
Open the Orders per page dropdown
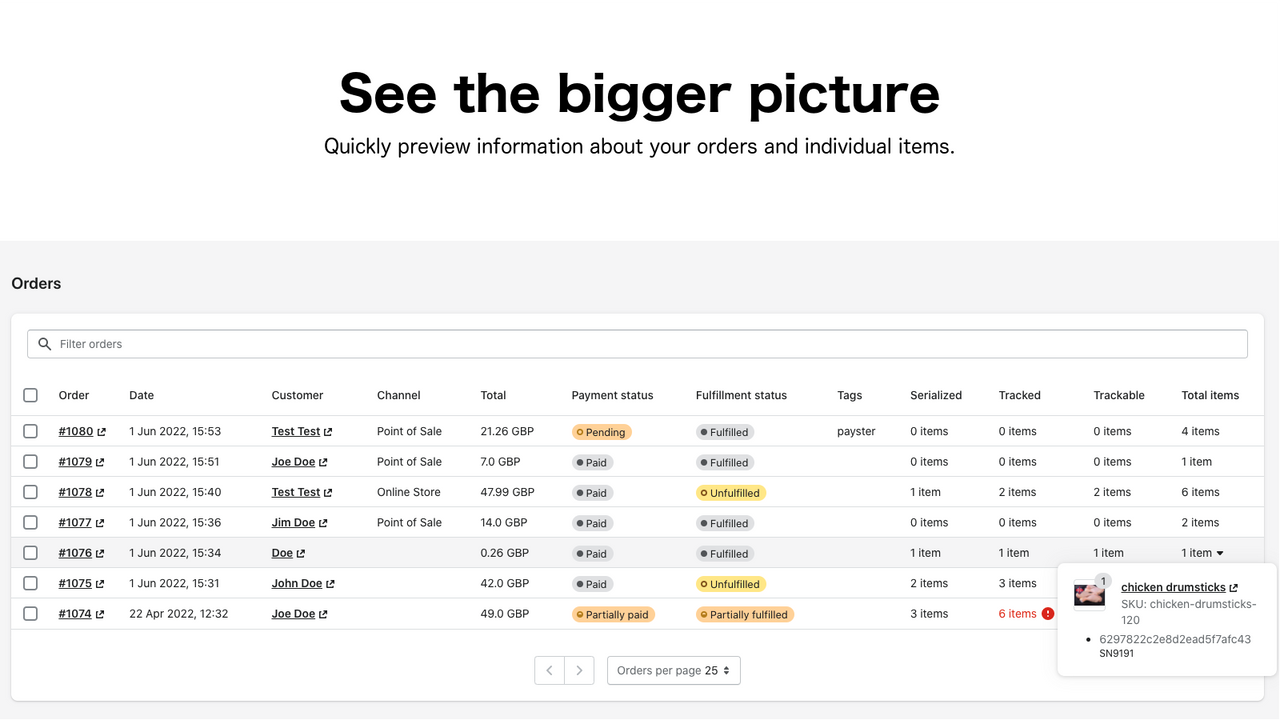673,670
